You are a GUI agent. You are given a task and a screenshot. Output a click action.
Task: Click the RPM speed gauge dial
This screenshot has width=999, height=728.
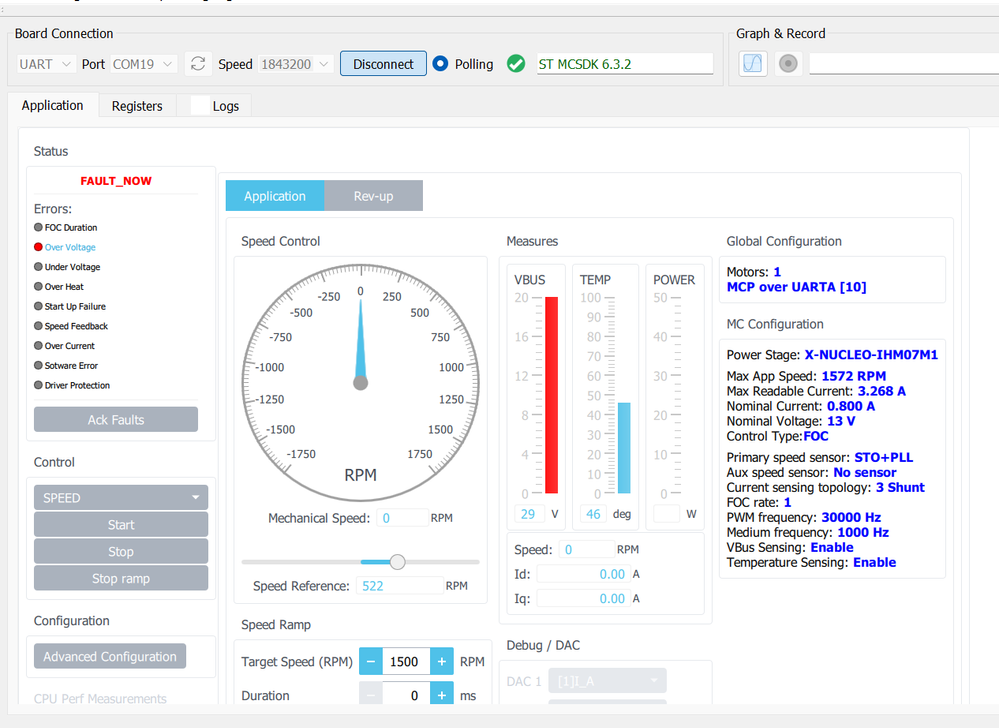pos(361,383)
